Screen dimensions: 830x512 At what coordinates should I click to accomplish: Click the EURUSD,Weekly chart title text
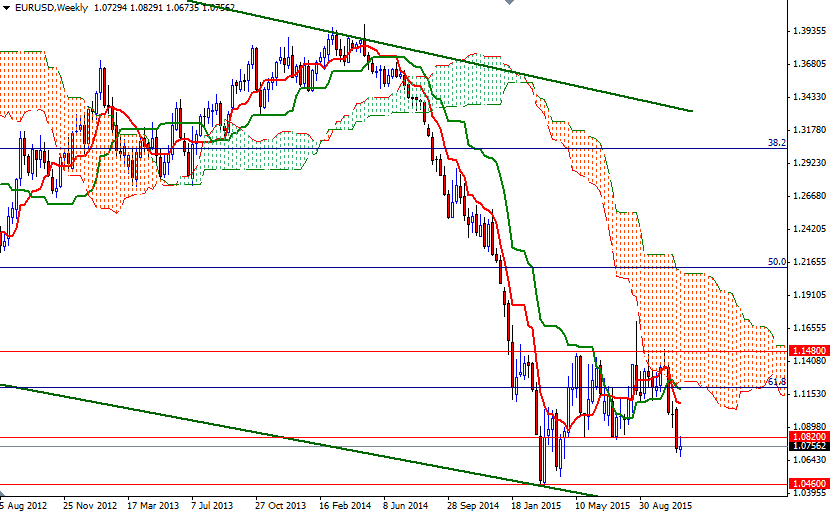point(51,8)
